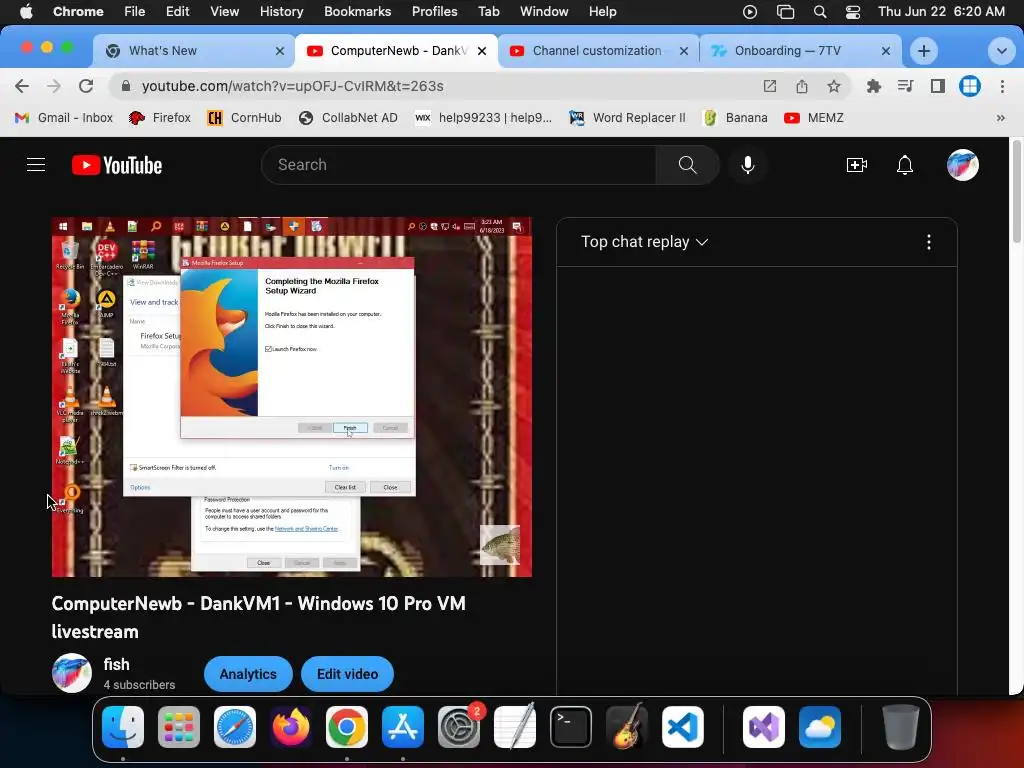Viewport: 1024px width, 768px height.
Task: Focus the YouTube search field
Action: (x=458, y=165)
